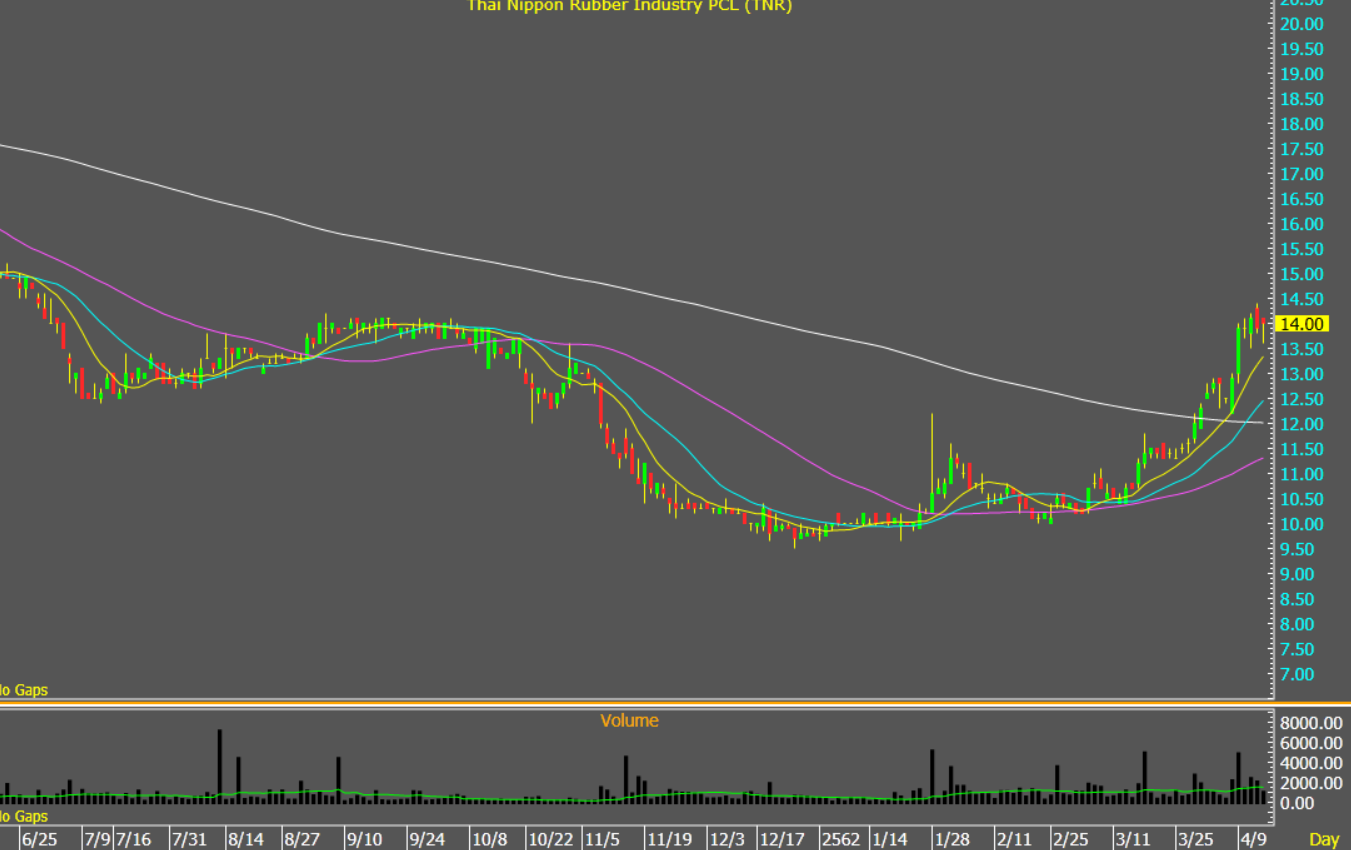
Task: Select the 7/31 date label
Action: 189,838
